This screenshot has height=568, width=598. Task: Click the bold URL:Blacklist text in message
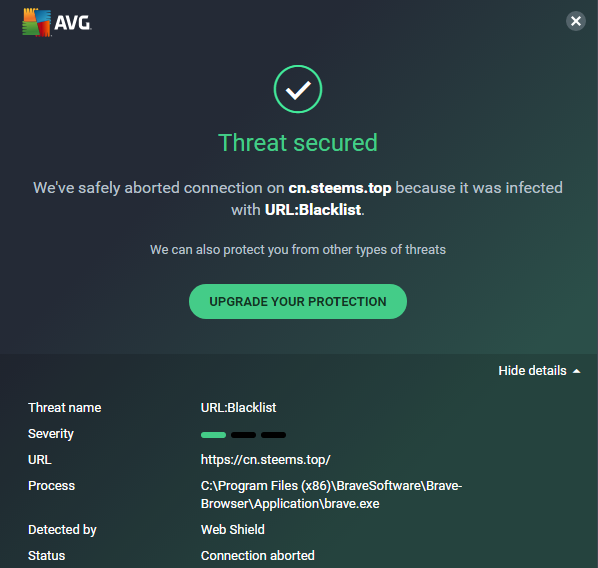tap(313, 210)
